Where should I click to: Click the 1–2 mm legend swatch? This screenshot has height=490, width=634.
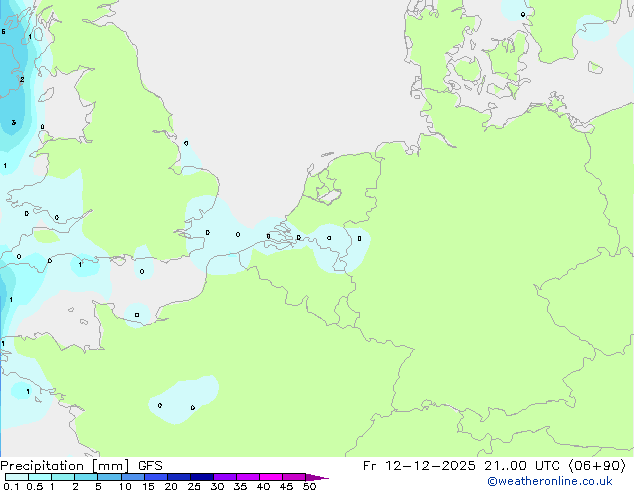click(63, 477)
